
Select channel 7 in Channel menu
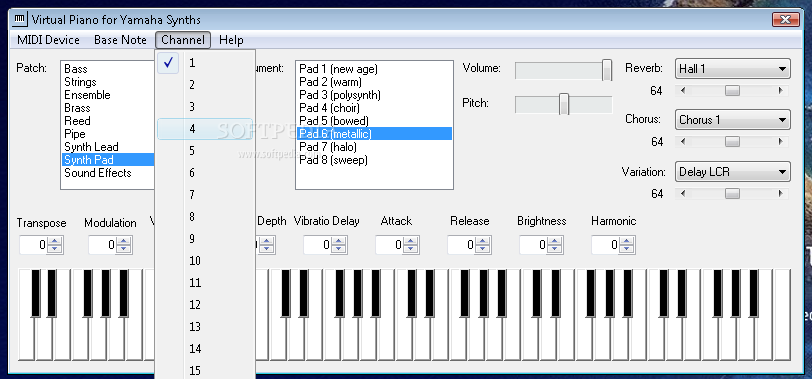pyautogui.click(x=205, y=195)
